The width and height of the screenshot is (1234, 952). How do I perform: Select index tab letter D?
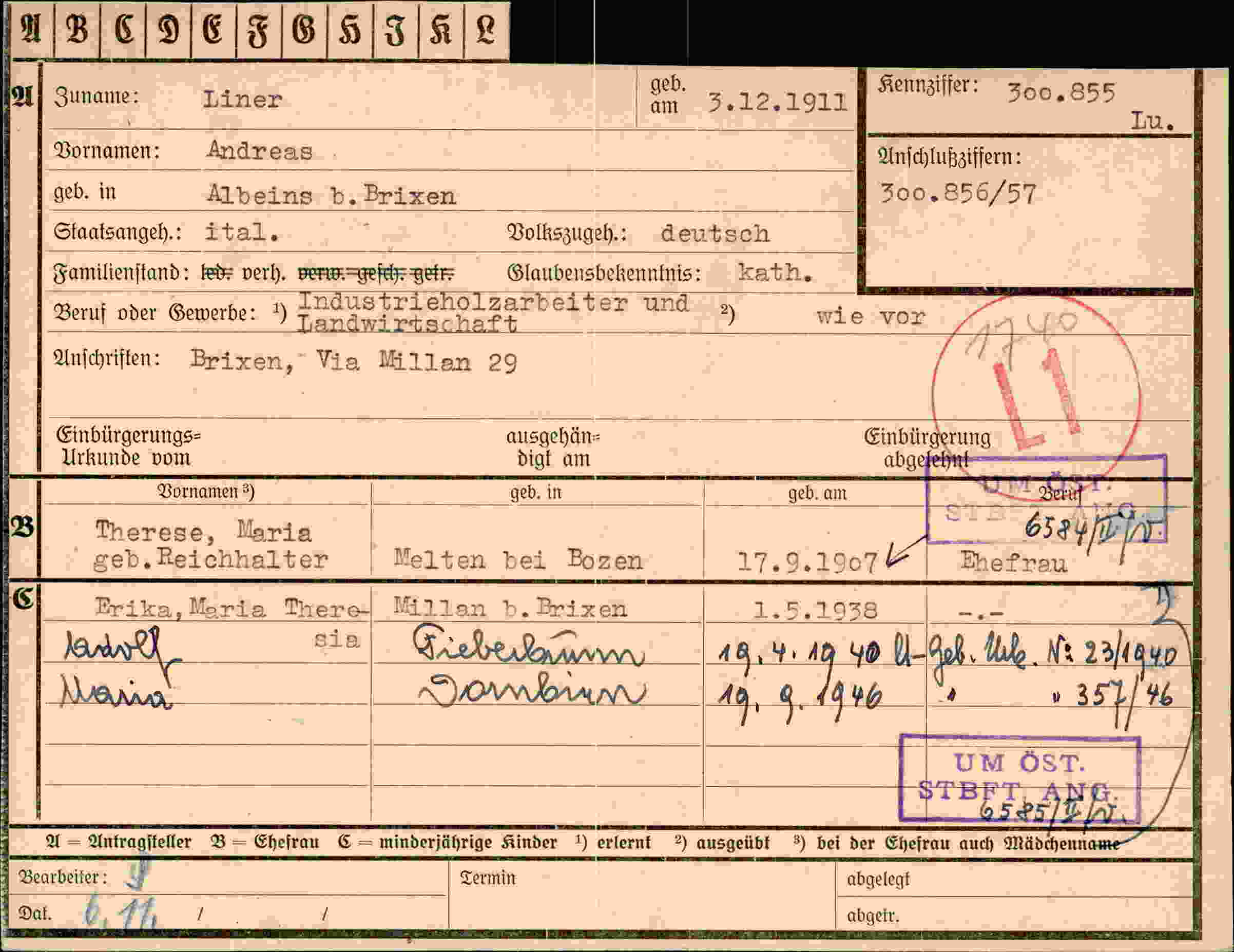[168, 30]
